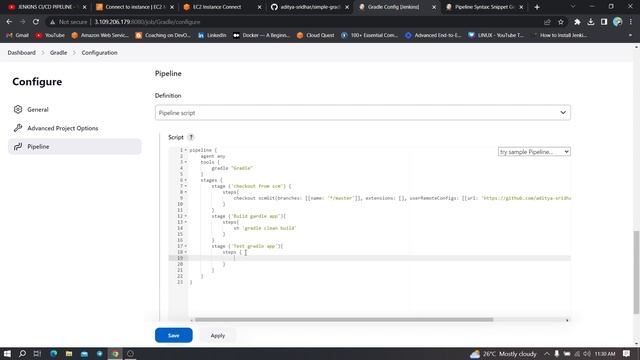Collapse the tools block at line 3
The height and width of the screenshot is (360, 640).
186,162
